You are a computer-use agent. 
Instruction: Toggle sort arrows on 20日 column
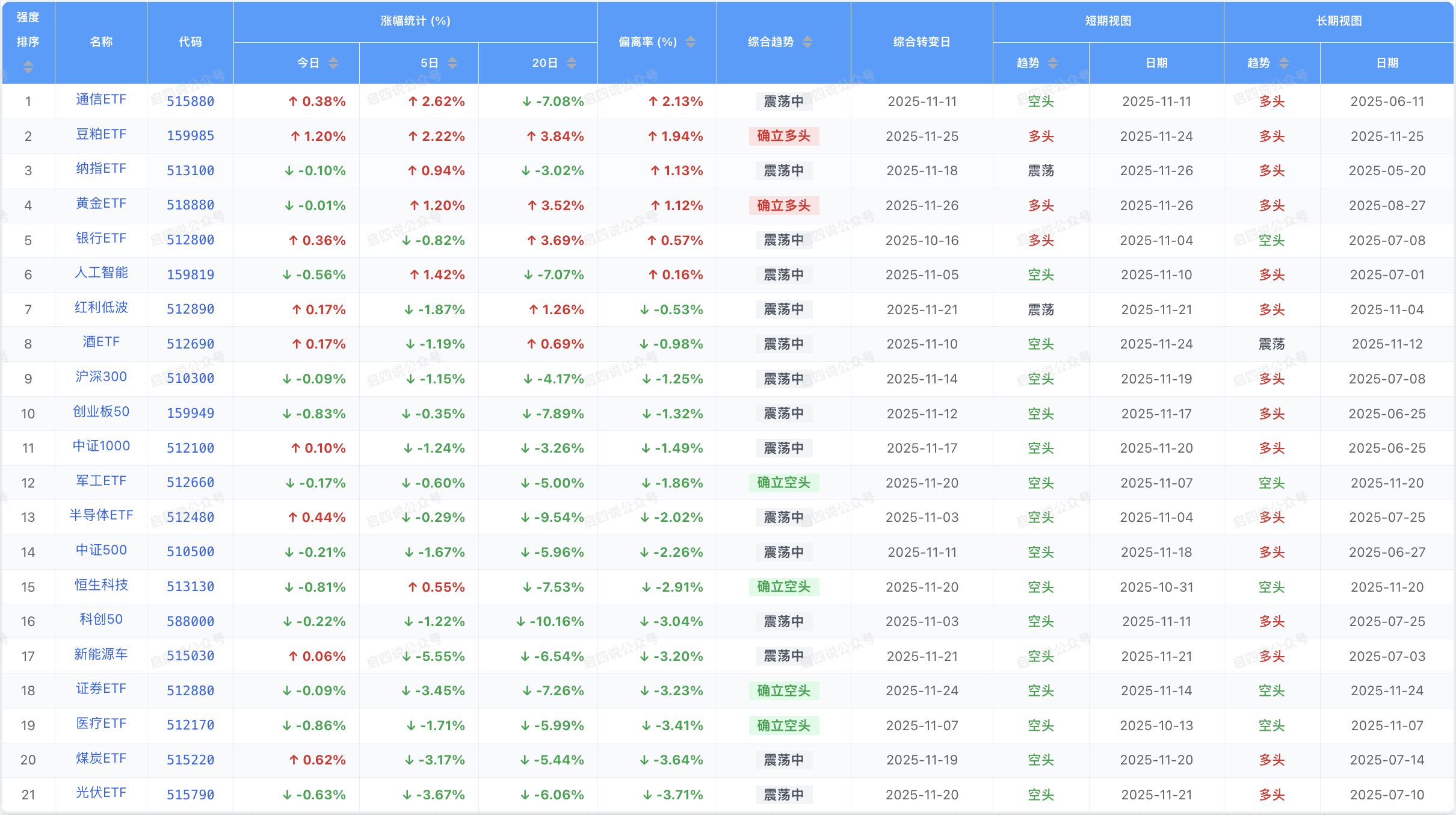(572, 63)
